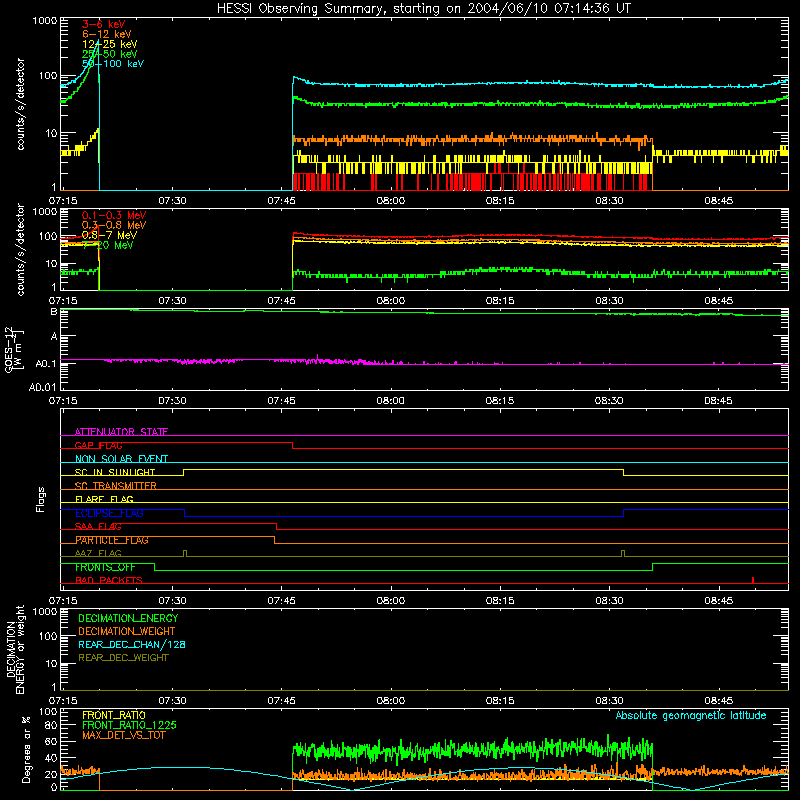800x800 pixels.
Task: Click the first A4Z_FLAG pulse marker
Action: 185,554
